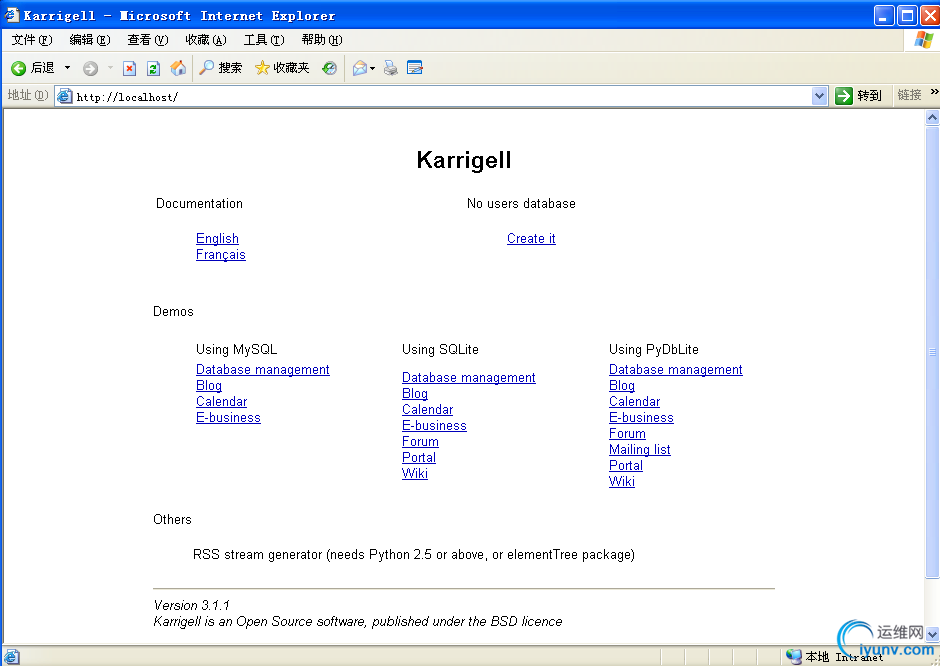Open the History clock icon

330,68
